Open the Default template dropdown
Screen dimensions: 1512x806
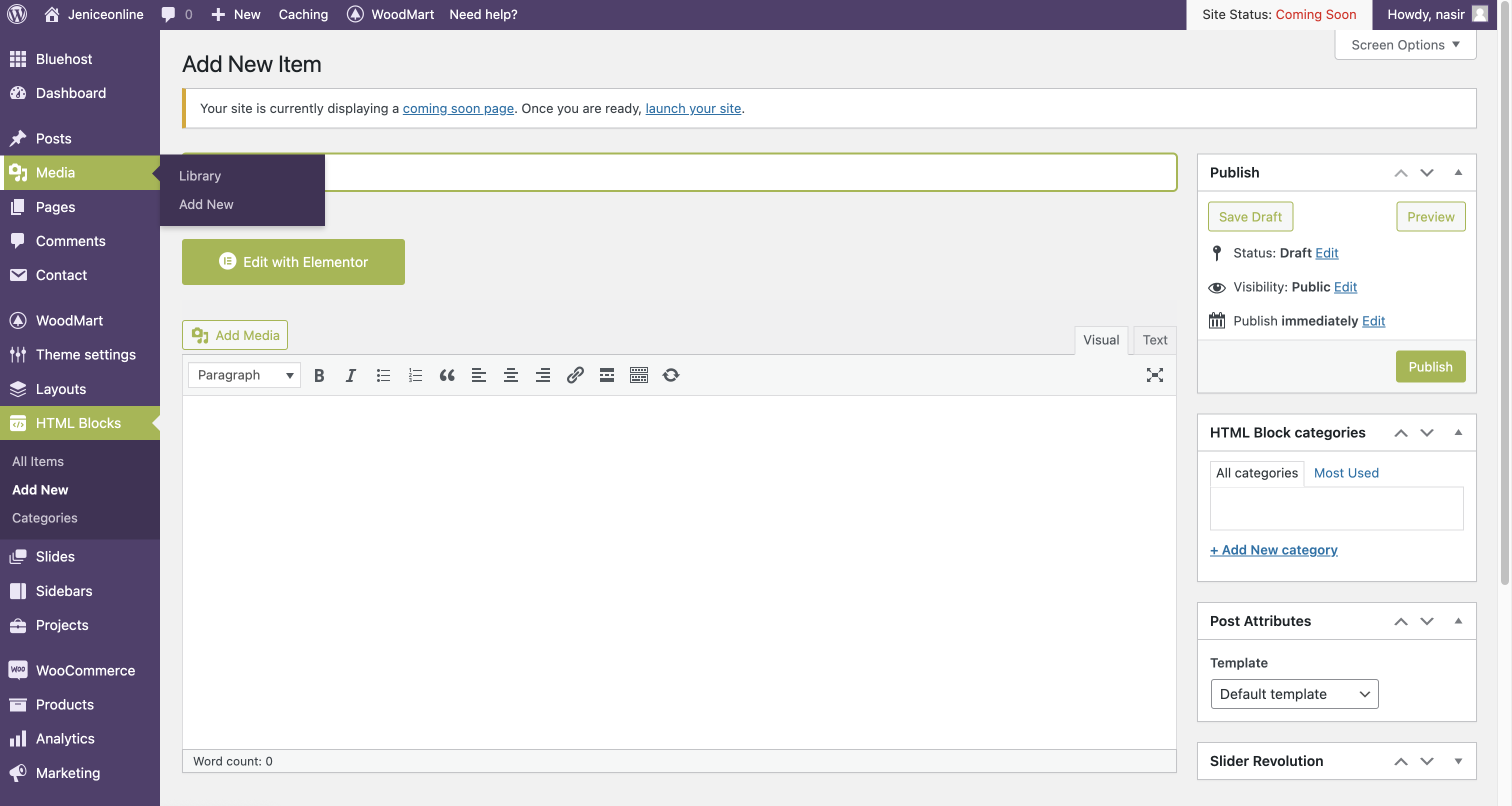point(1294,694)
